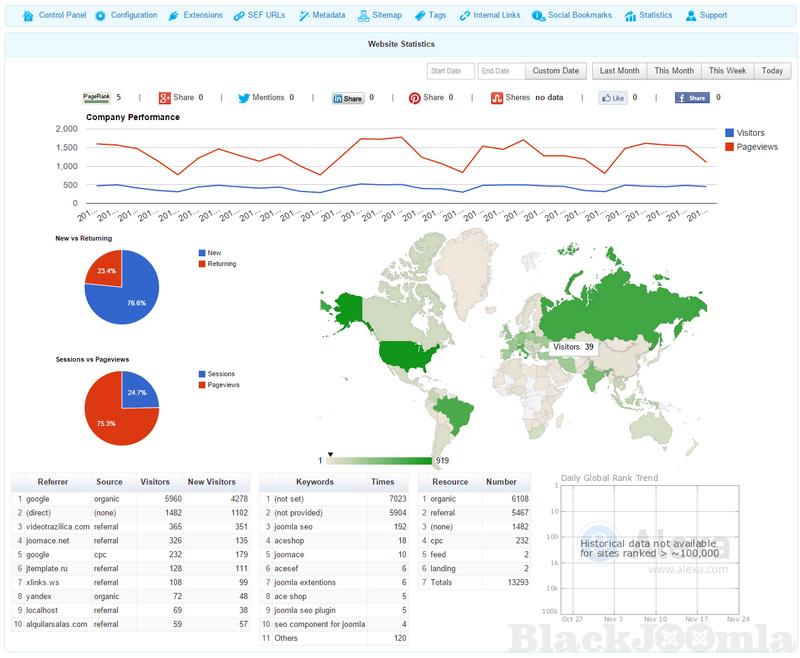Toggle Visitors series in chart legend
This screenshot has width=800, height=658.
[744, 133]
